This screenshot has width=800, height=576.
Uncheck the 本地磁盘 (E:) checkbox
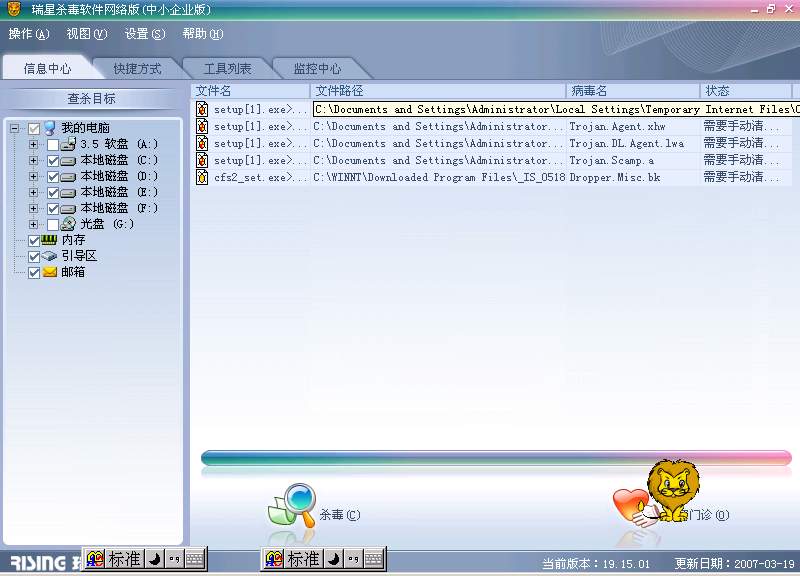click(x=53, y=193)
